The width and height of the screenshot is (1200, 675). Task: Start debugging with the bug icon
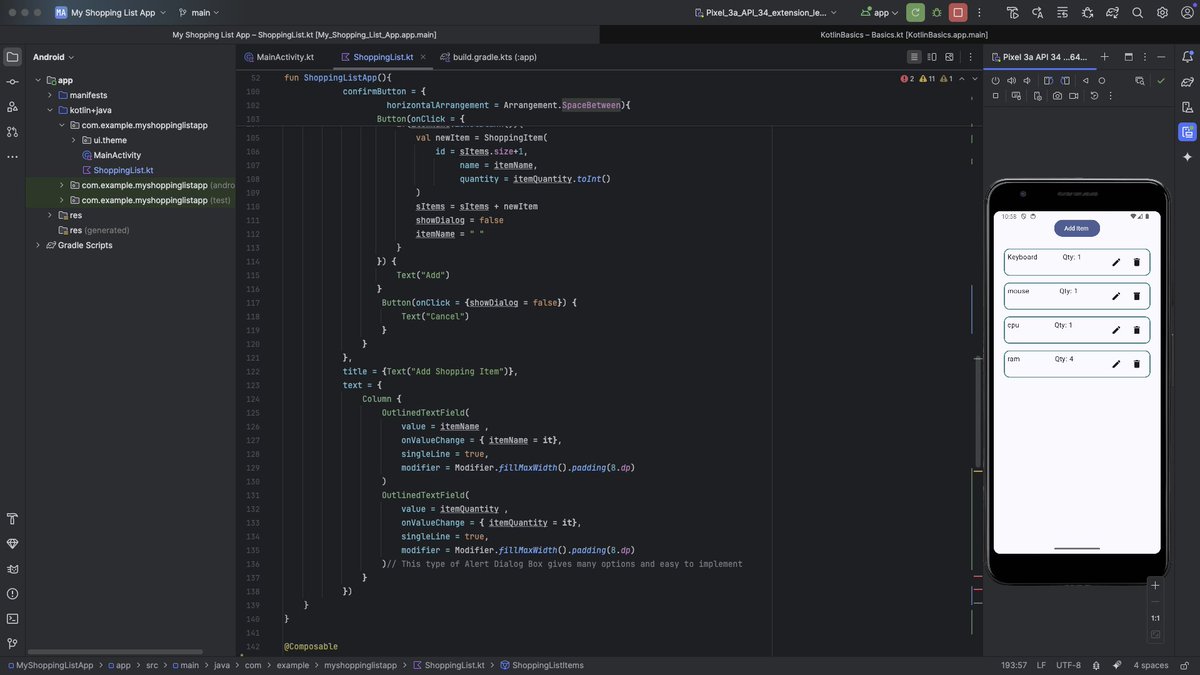point(936,11)
